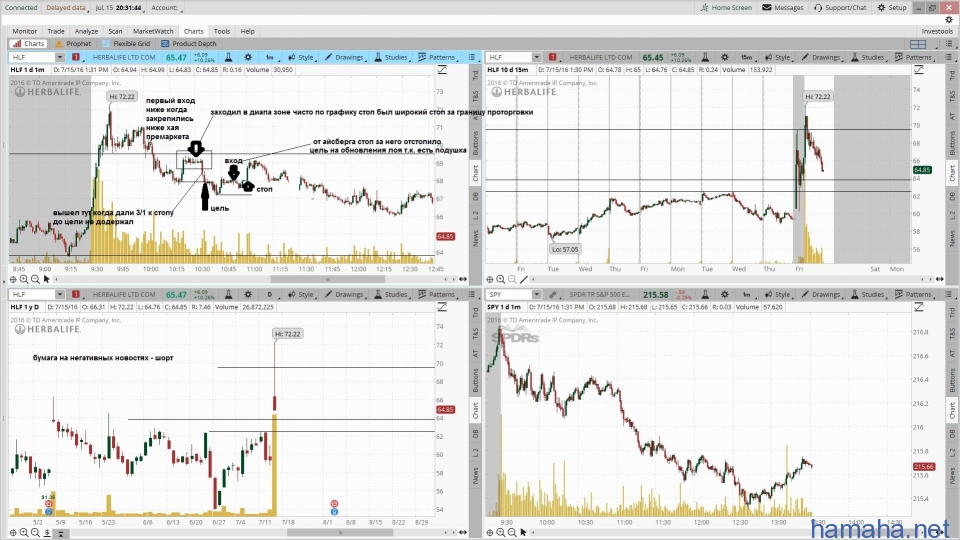This screenshot has width=960, height=540.
Task: Open 1m timeframe dropdown in top-left chart
Action: tap(271, 57)
